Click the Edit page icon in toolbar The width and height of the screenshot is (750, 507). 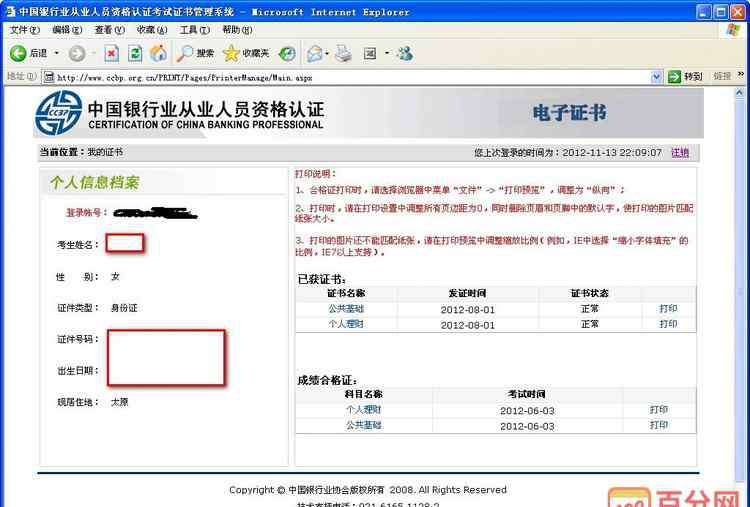370,54
